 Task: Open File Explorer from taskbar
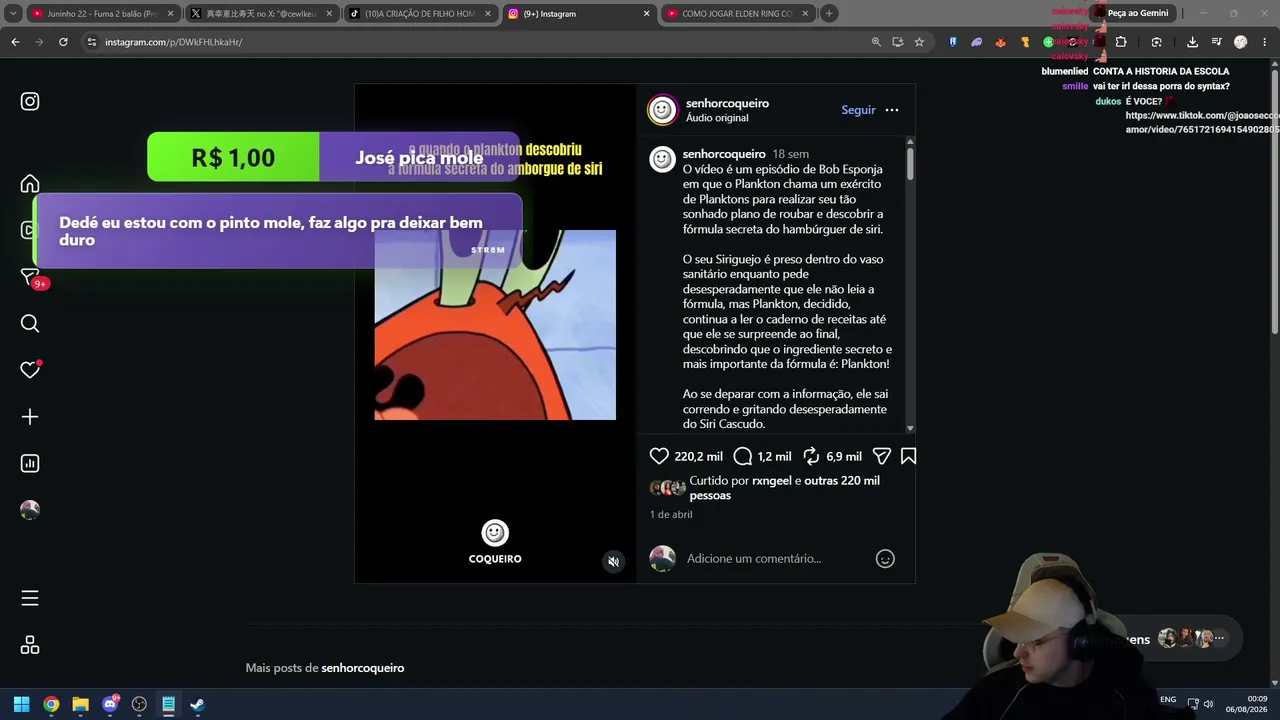point(80,704)
